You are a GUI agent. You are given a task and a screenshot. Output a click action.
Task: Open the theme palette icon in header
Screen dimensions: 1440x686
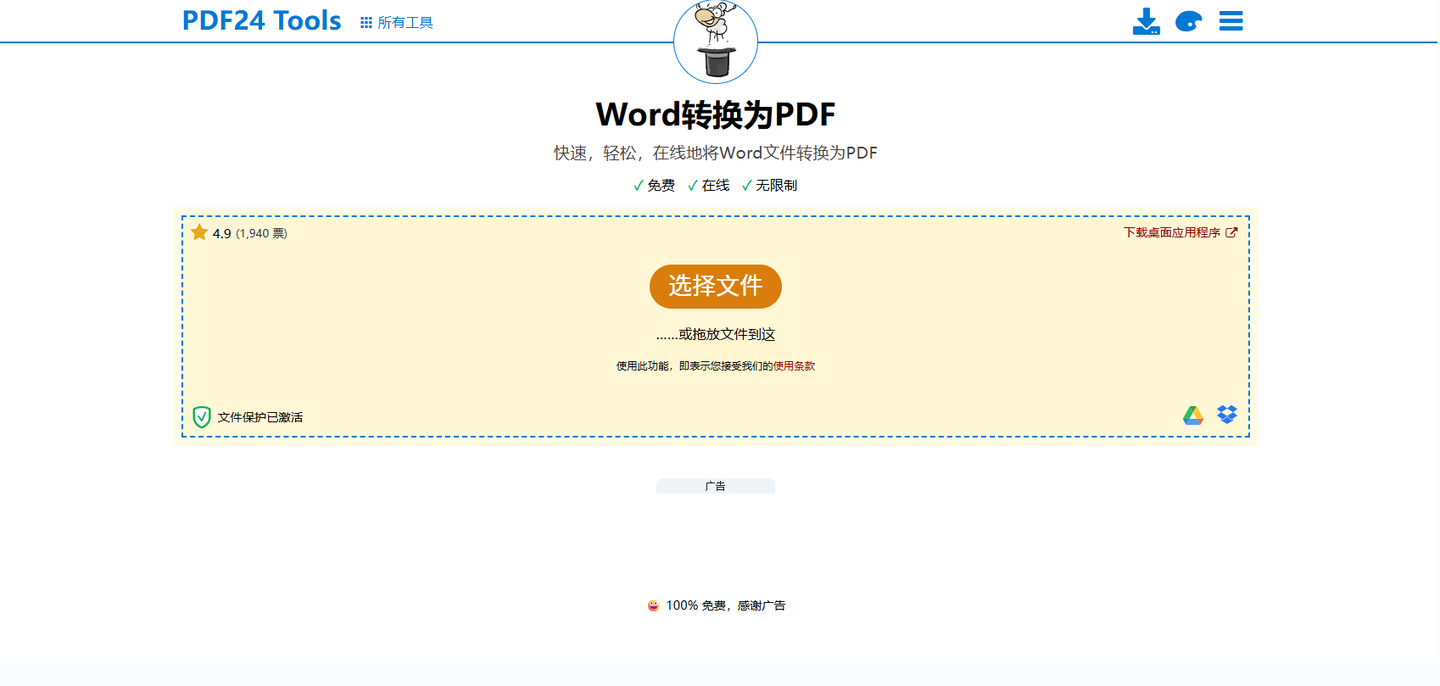point(1188,21)
